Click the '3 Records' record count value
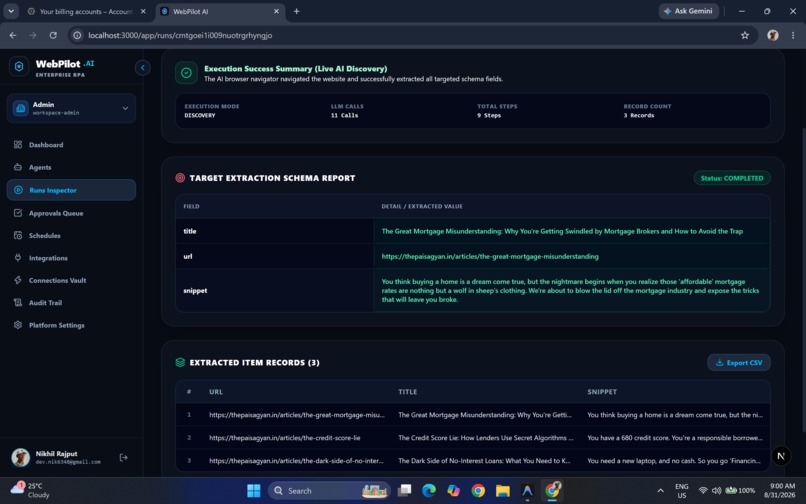This screenshot has width=806, height=504. click(639, 115)
